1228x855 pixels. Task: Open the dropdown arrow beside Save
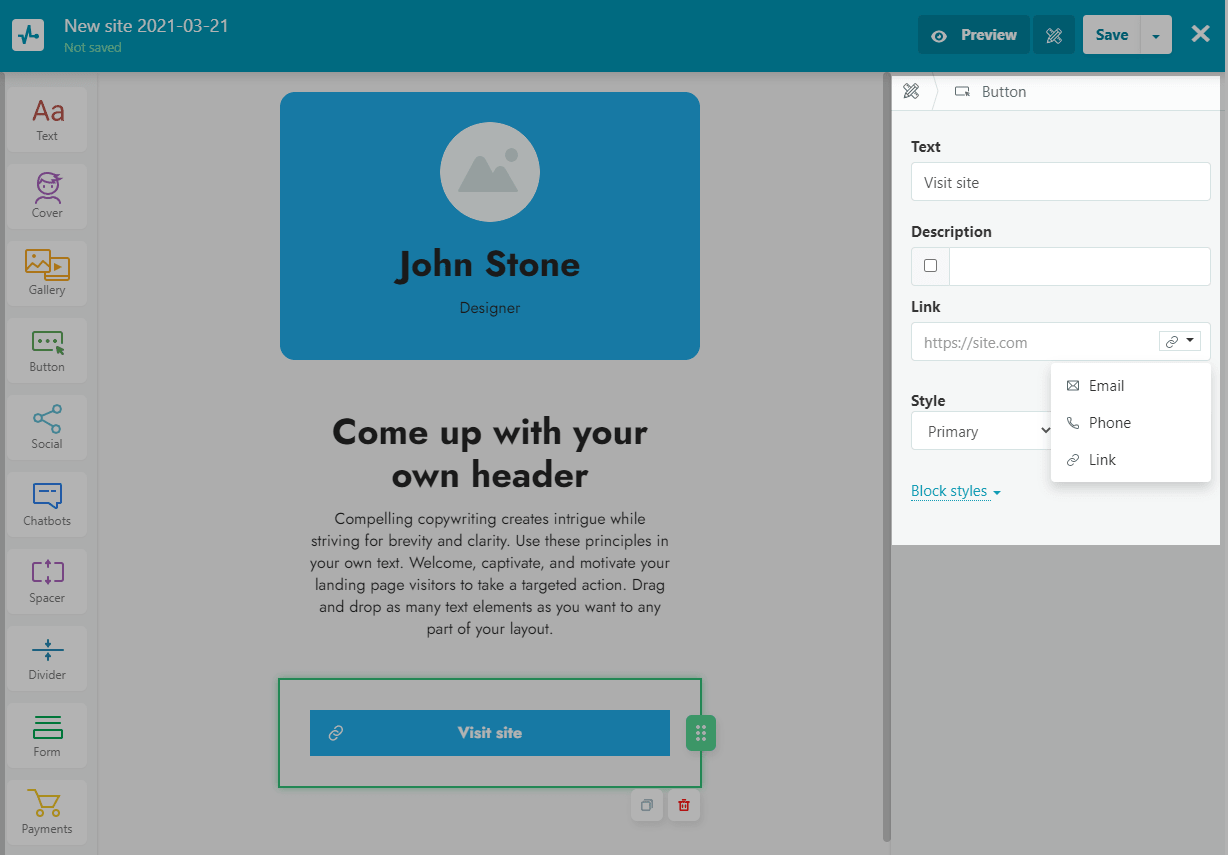click(x=1156, y=35)
